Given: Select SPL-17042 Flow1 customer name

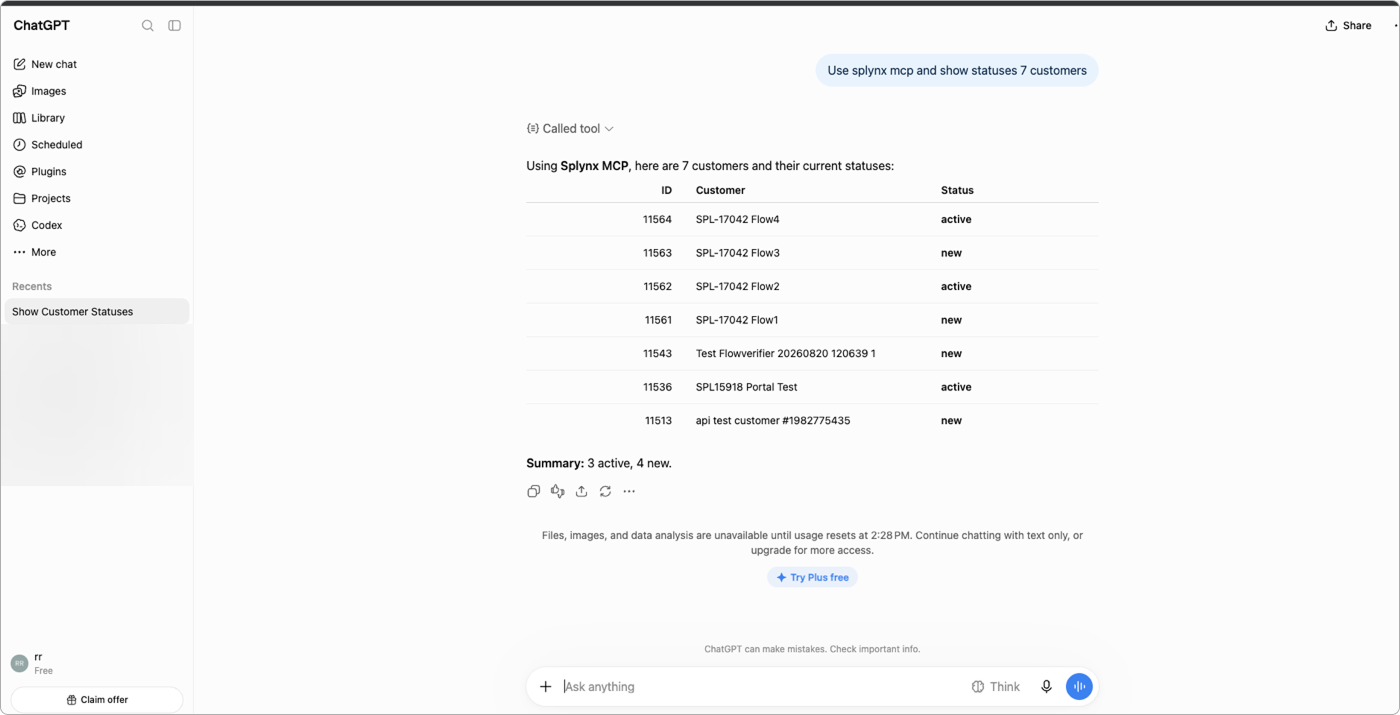Looking at the screenshot, I should click(x=736, y=320).
